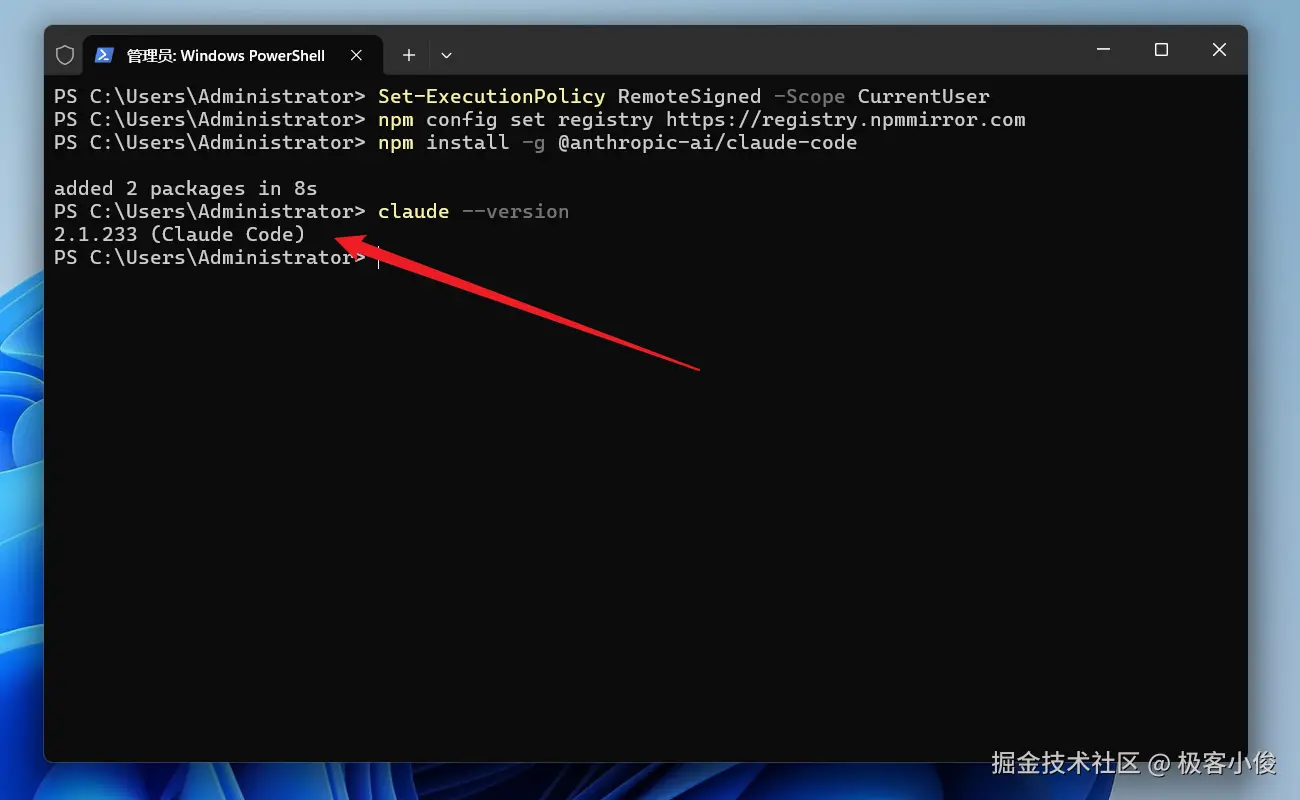Click the -g flag in the install command
Image resolution: width=1300 pixels, height=800 pixels.
pos(533,143)
